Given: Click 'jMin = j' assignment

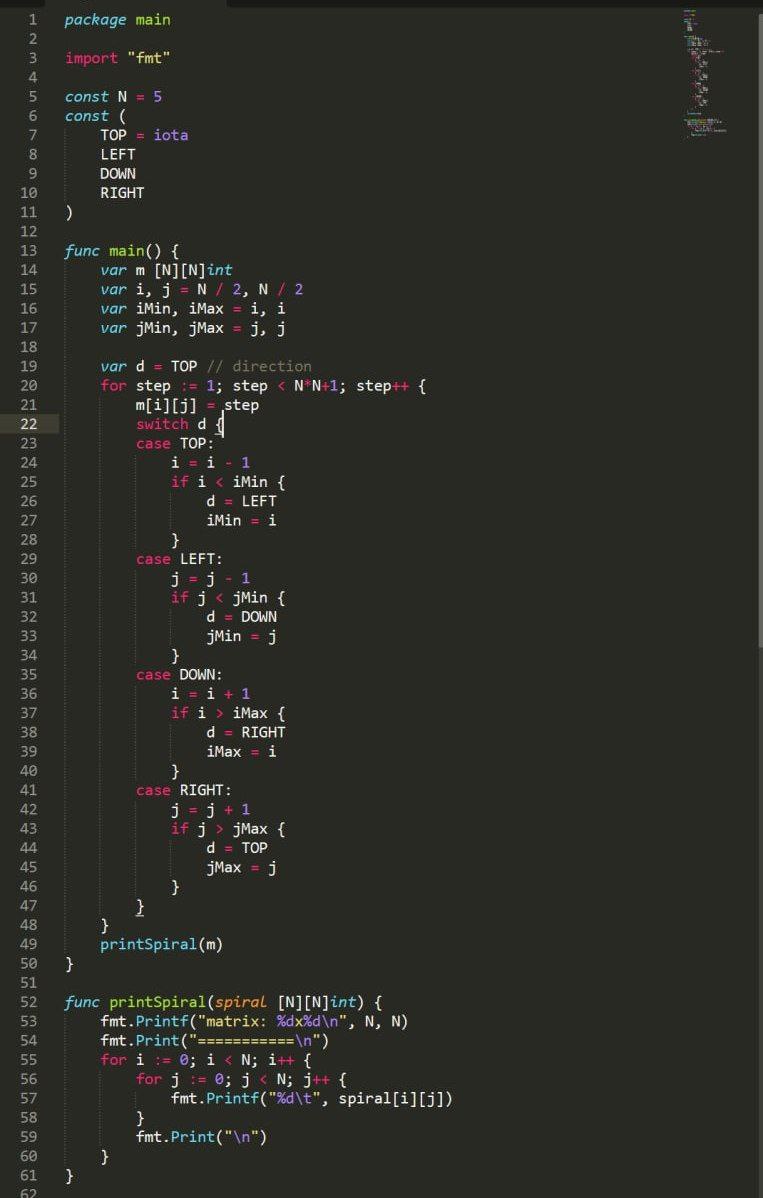Looking at the screenshot, I should click(x=241, y=636).
